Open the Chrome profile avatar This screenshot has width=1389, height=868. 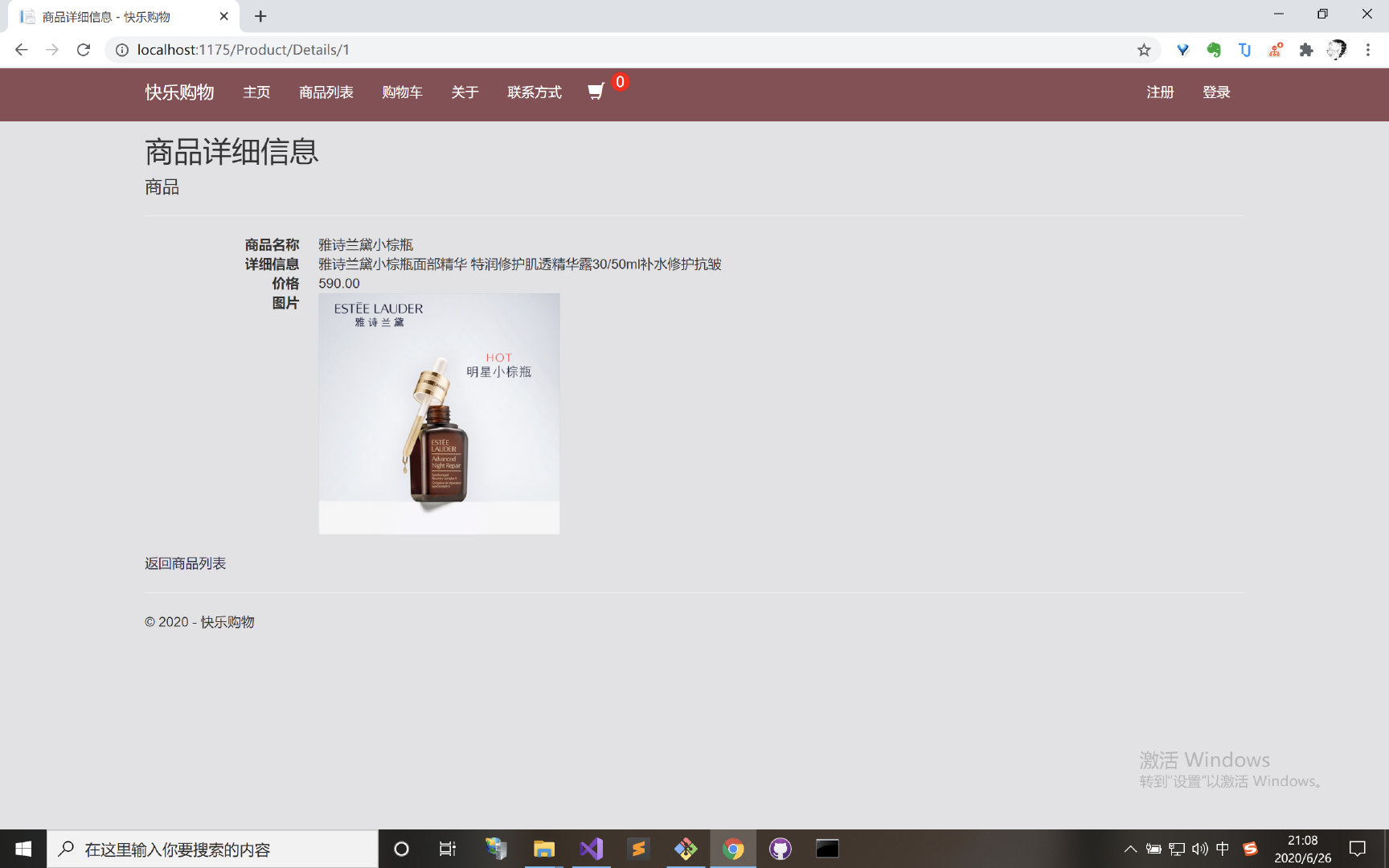point(1337,50)
